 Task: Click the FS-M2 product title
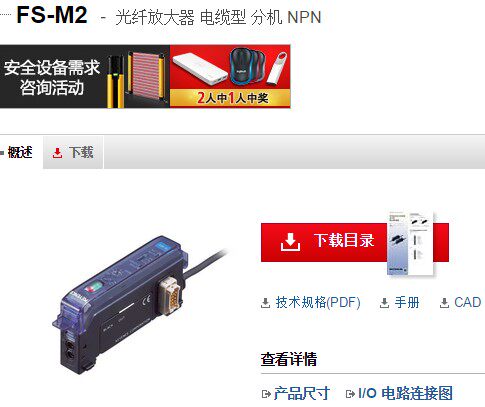52,15
